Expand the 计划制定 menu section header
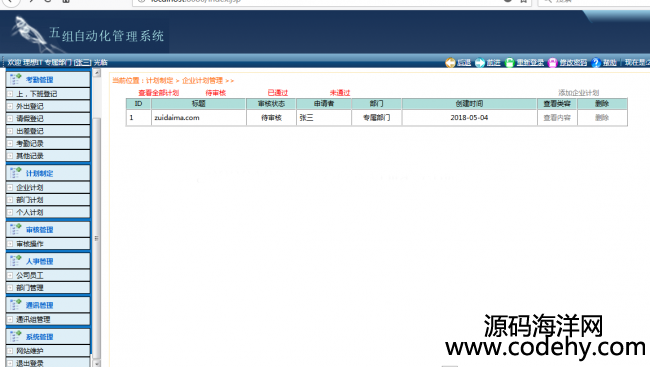 [48, 173]
